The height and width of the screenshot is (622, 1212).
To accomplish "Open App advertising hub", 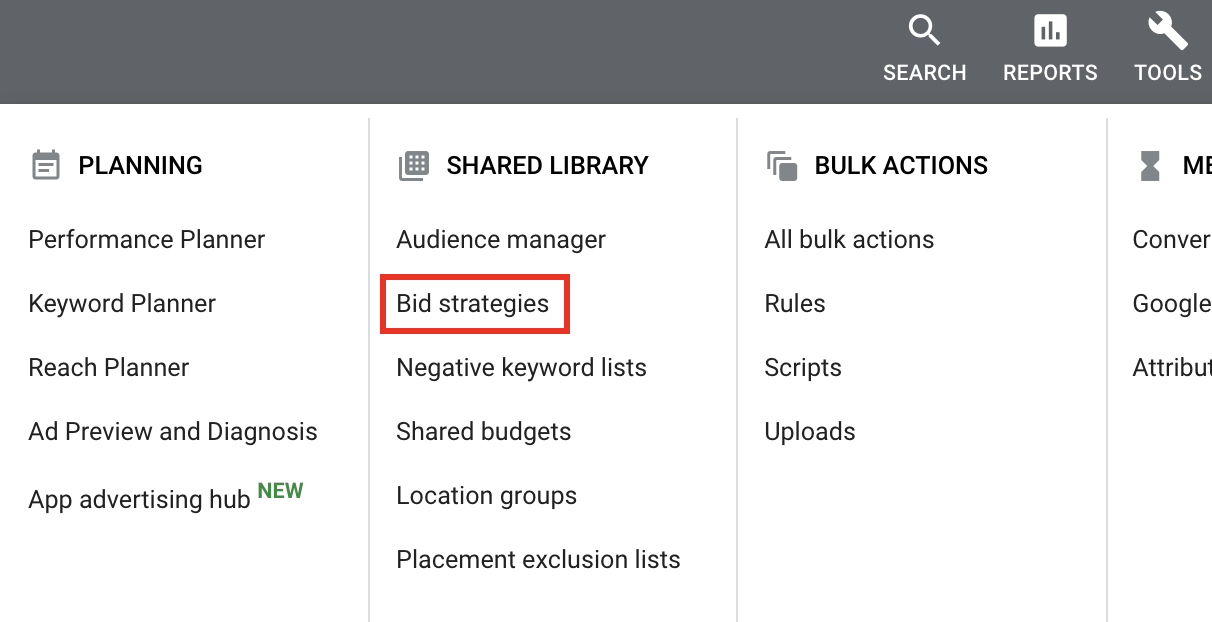I will click(x=140, y=499).
